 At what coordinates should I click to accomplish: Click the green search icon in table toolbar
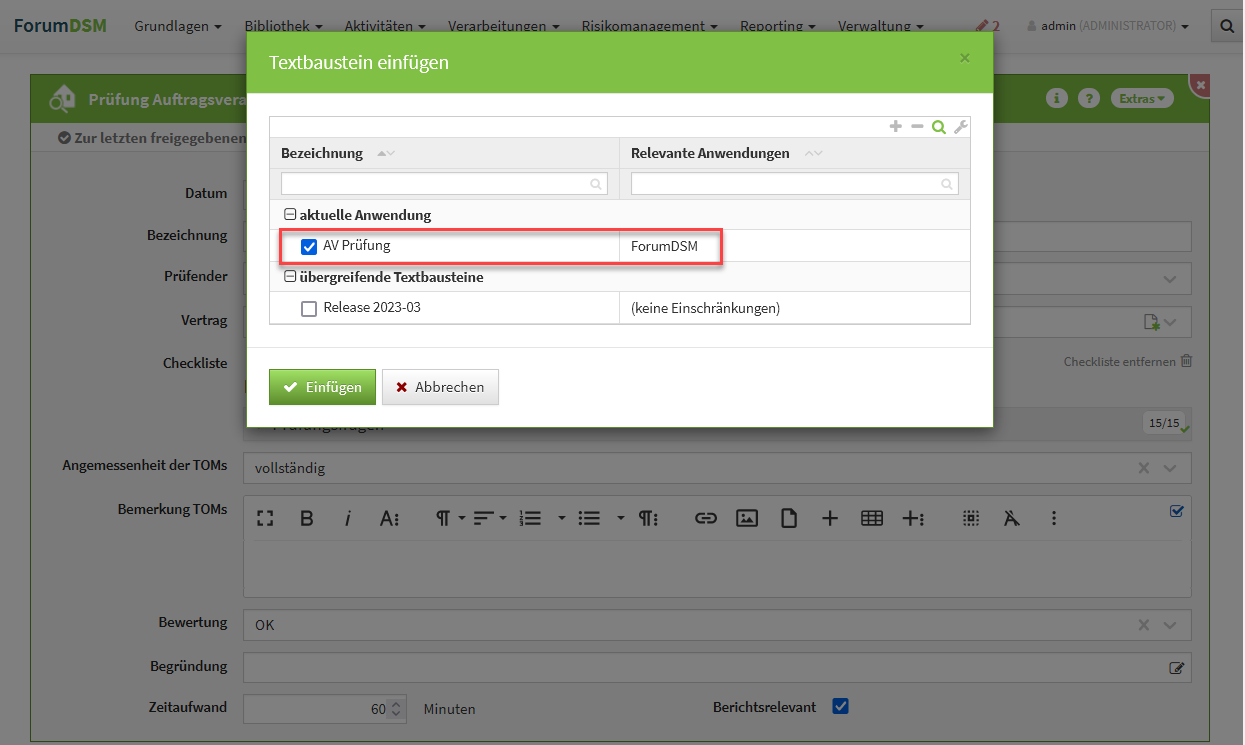tap(938, 126)
